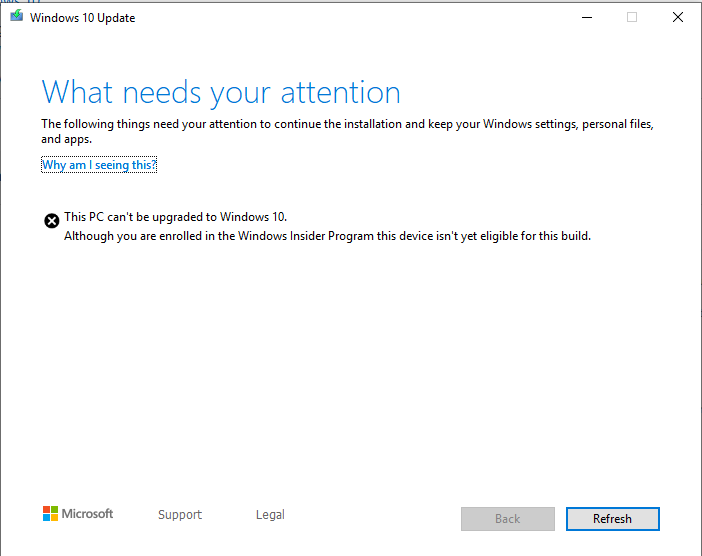The width and height of the screenshot is (702, 556).
Task: Open the 'Why am I seeing this?' link
Action: [99, 165]
